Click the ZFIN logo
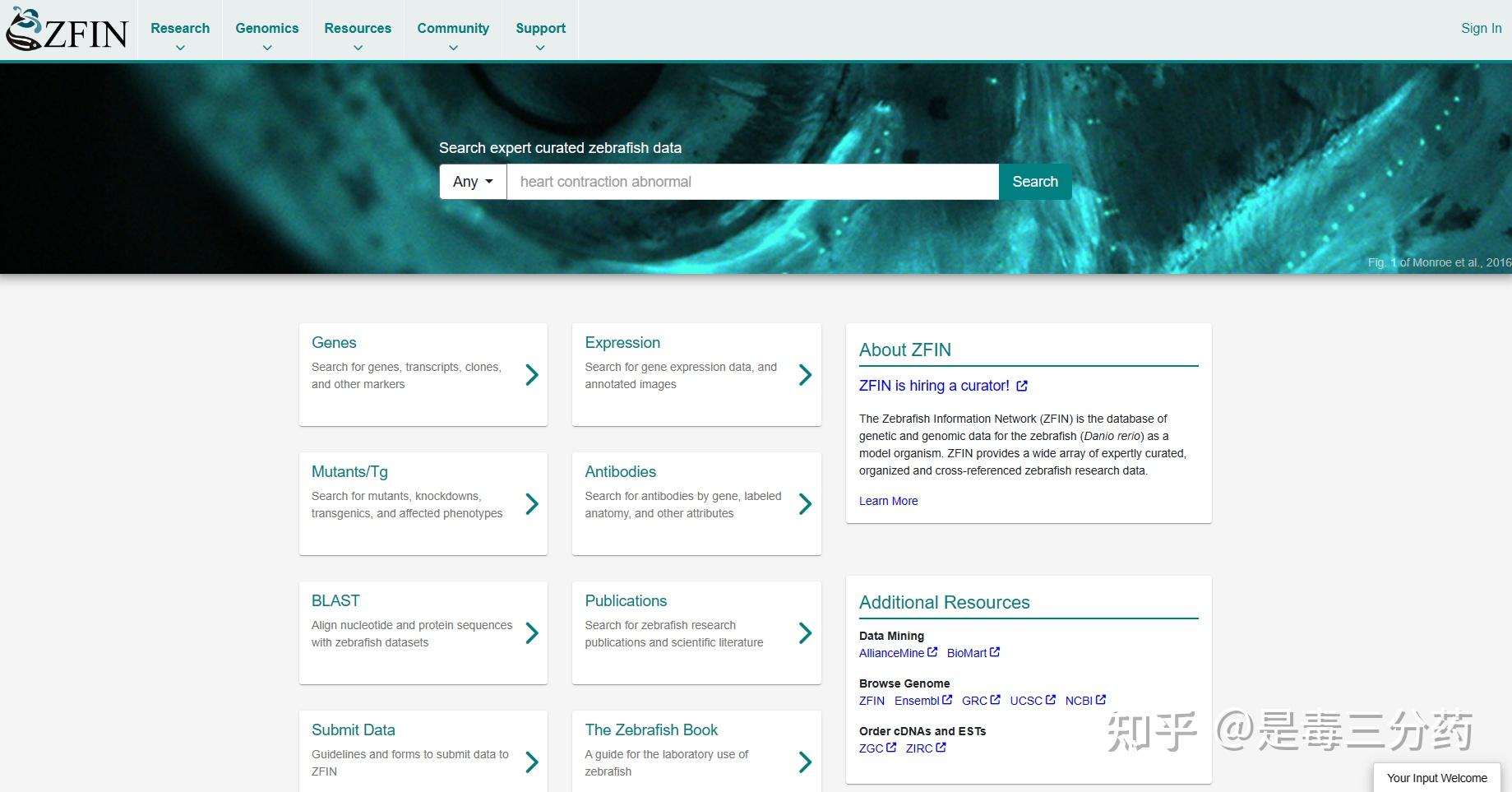Screen dimensions: 1512x792 pos(67,30)
